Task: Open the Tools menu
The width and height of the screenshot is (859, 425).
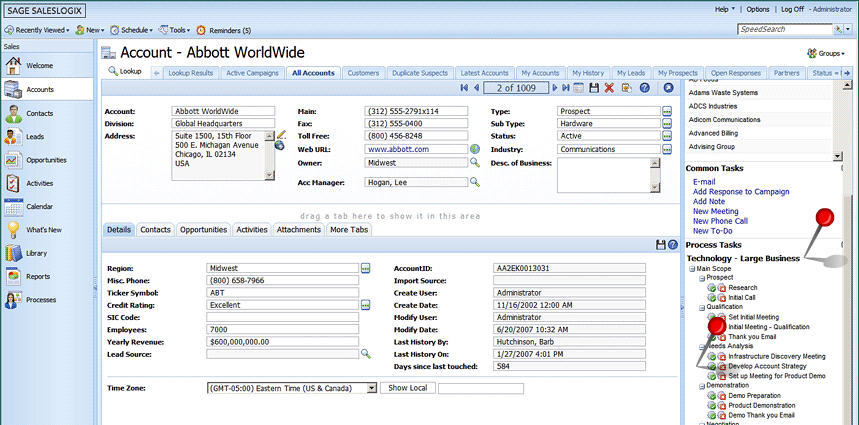Action: click(x=175, y=30)
